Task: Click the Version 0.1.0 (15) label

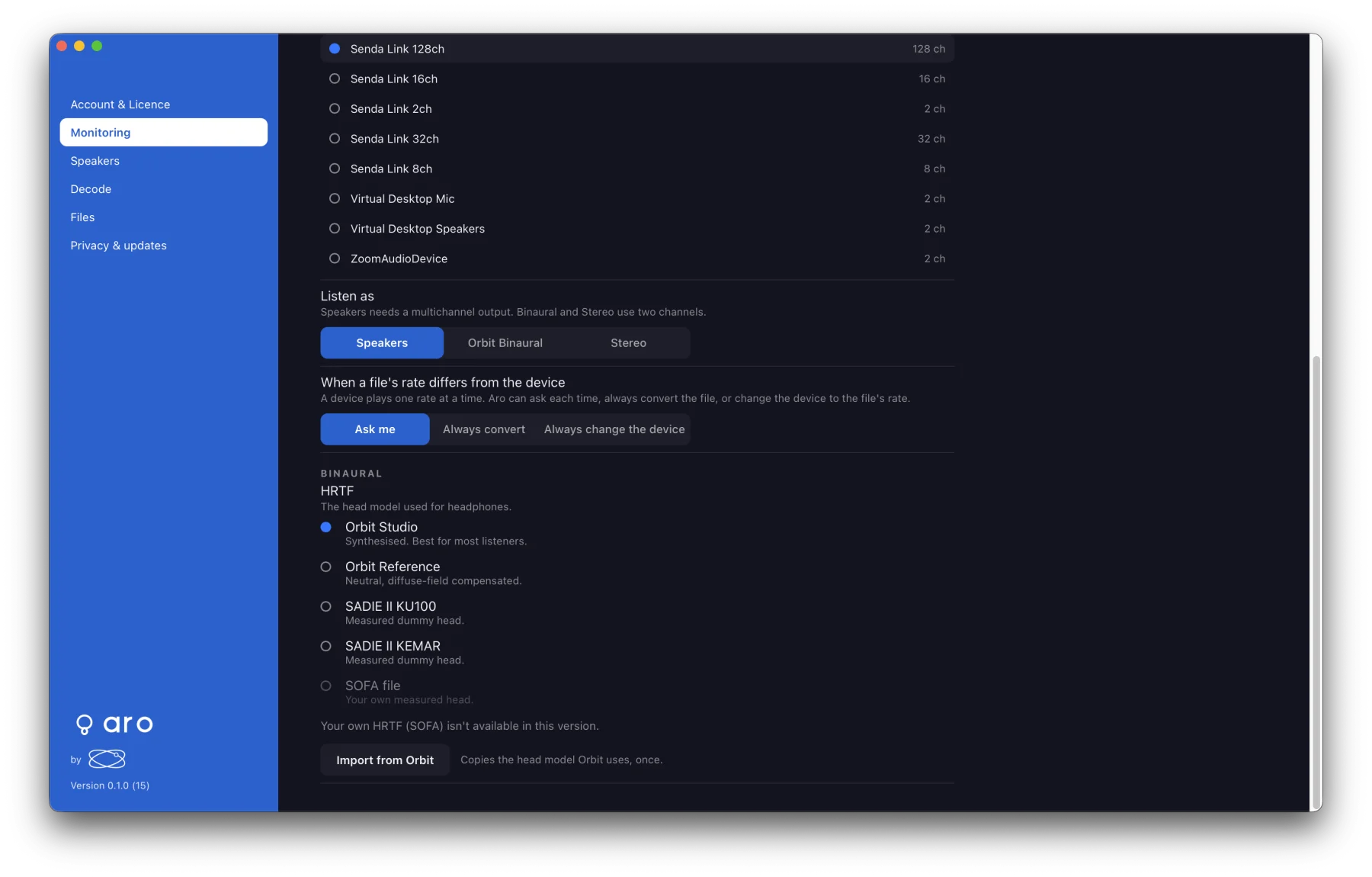Action: (x=110, y=785)
